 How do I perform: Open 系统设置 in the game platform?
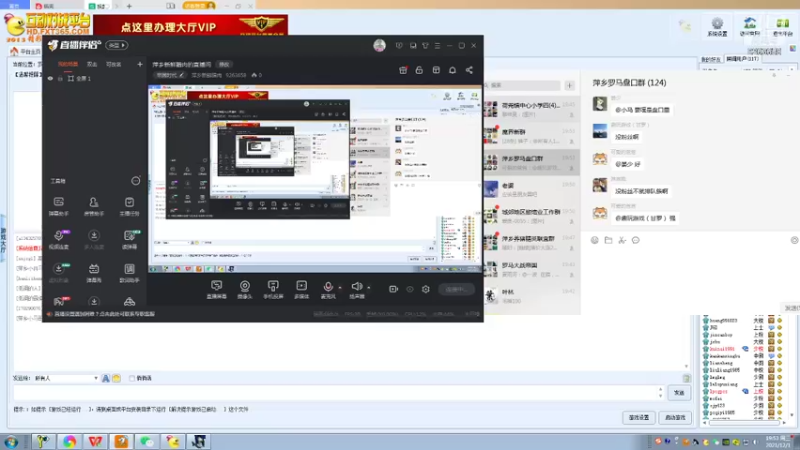pyautogui.click(x=717, y=27)
